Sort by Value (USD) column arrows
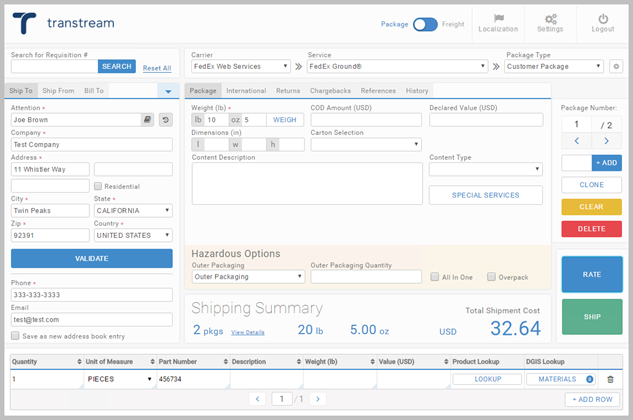633x420 pixels. click(x=446, y=361)
